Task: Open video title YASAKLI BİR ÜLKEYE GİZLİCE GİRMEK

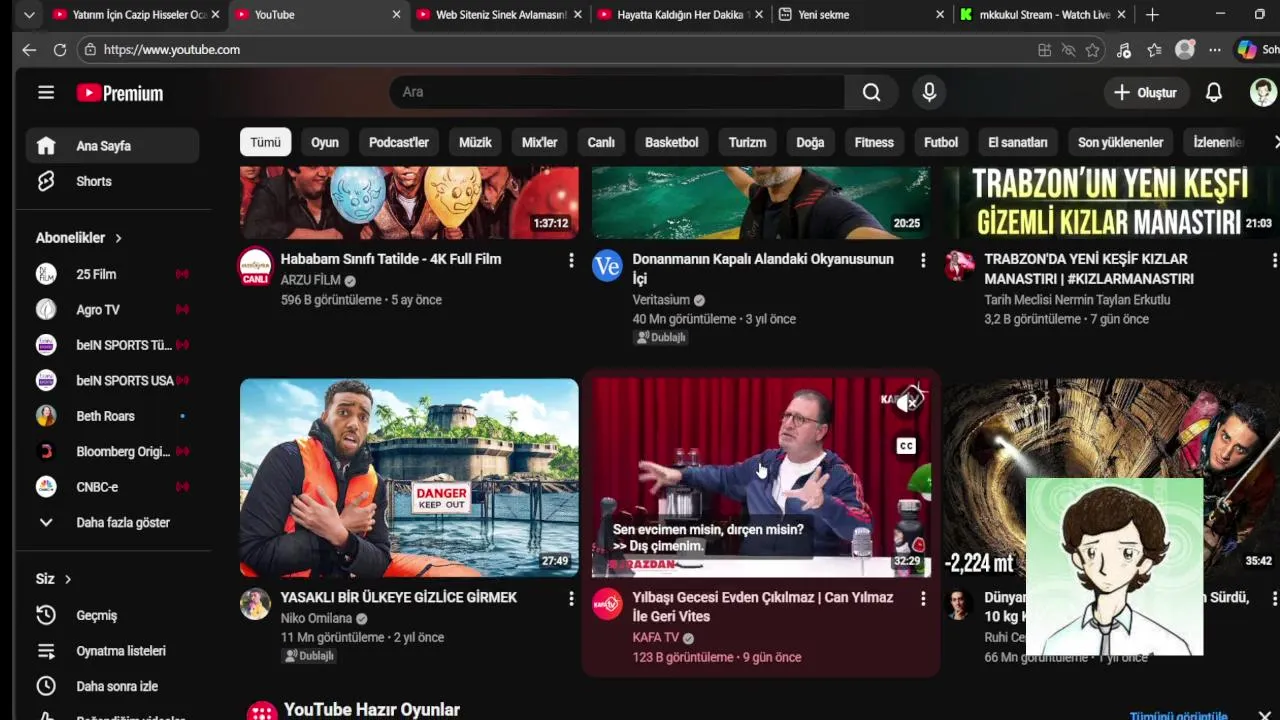Action: 399,597
